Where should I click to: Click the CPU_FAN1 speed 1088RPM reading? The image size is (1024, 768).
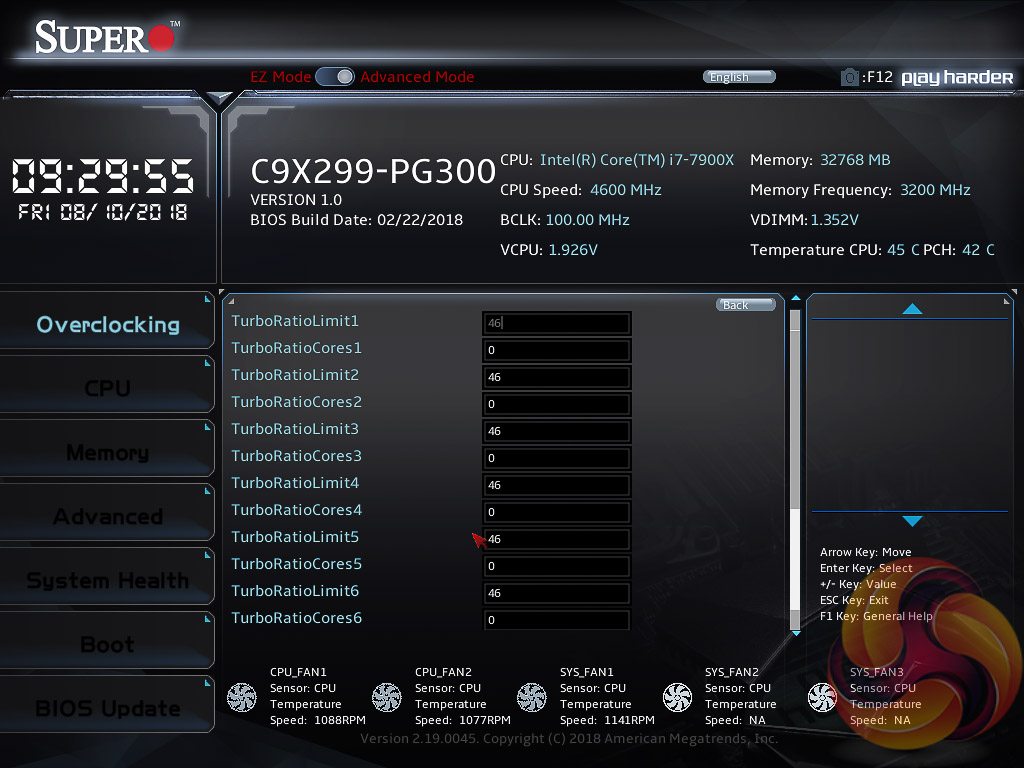pos(340,720)
